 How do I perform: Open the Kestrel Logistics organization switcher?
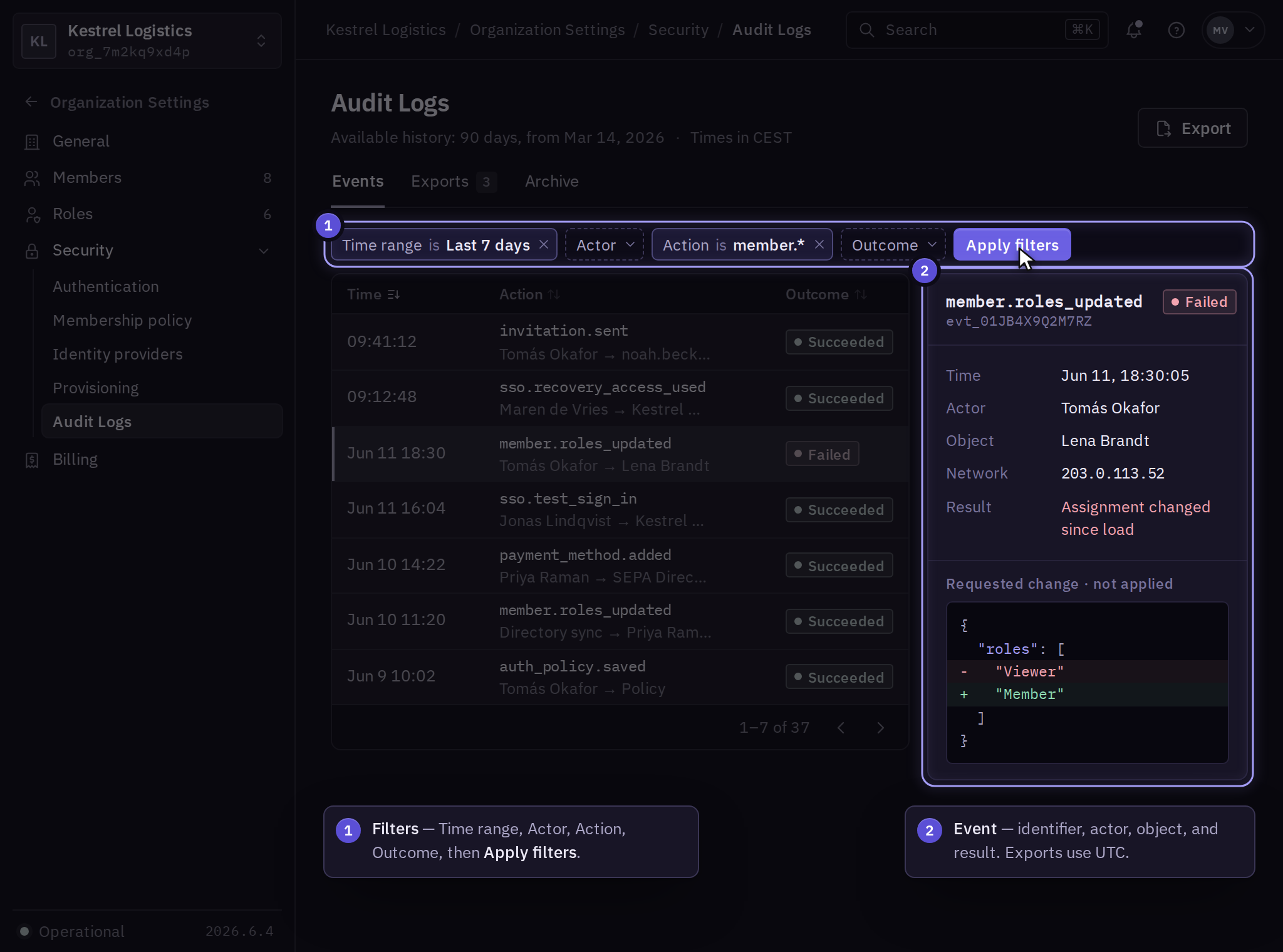coord(147,41)
